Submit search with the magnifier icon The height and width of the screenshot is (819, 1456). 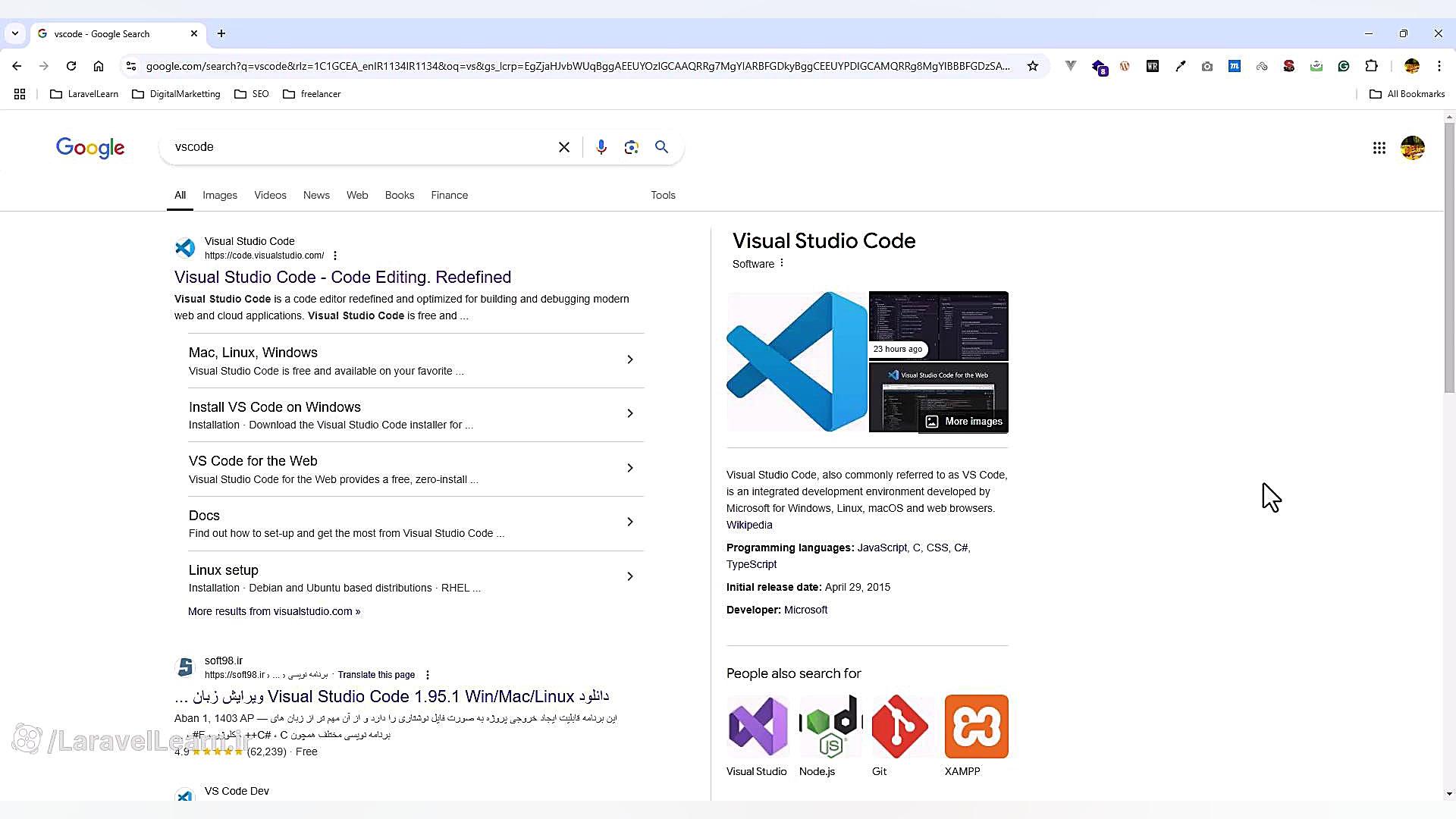(662, 147)
